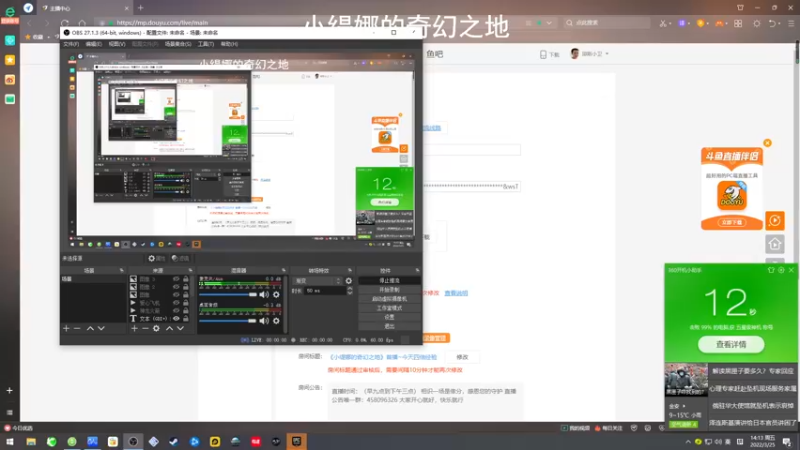Image resolution: width=800 pixels, height=450 pixels.
Task: Click 开始录制 button in OBS
Action: click(389, 290)
